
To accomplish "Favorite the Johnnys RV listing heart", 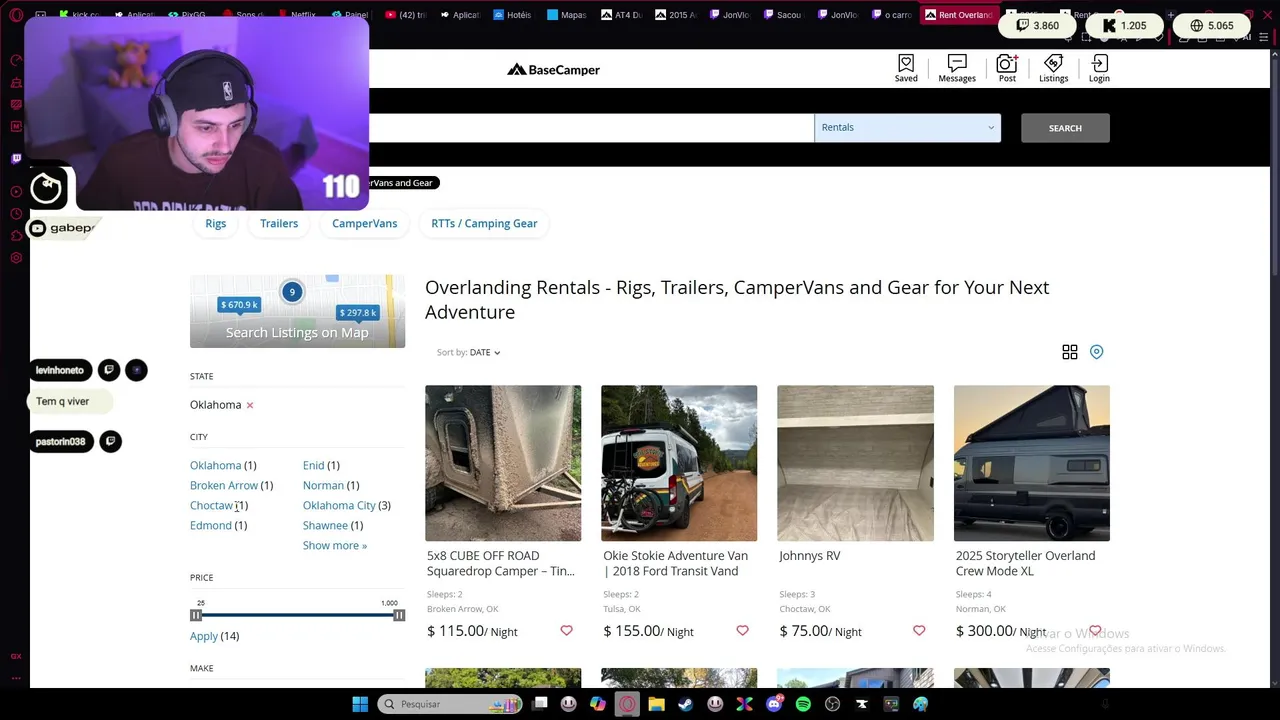I will pos(919,630).
